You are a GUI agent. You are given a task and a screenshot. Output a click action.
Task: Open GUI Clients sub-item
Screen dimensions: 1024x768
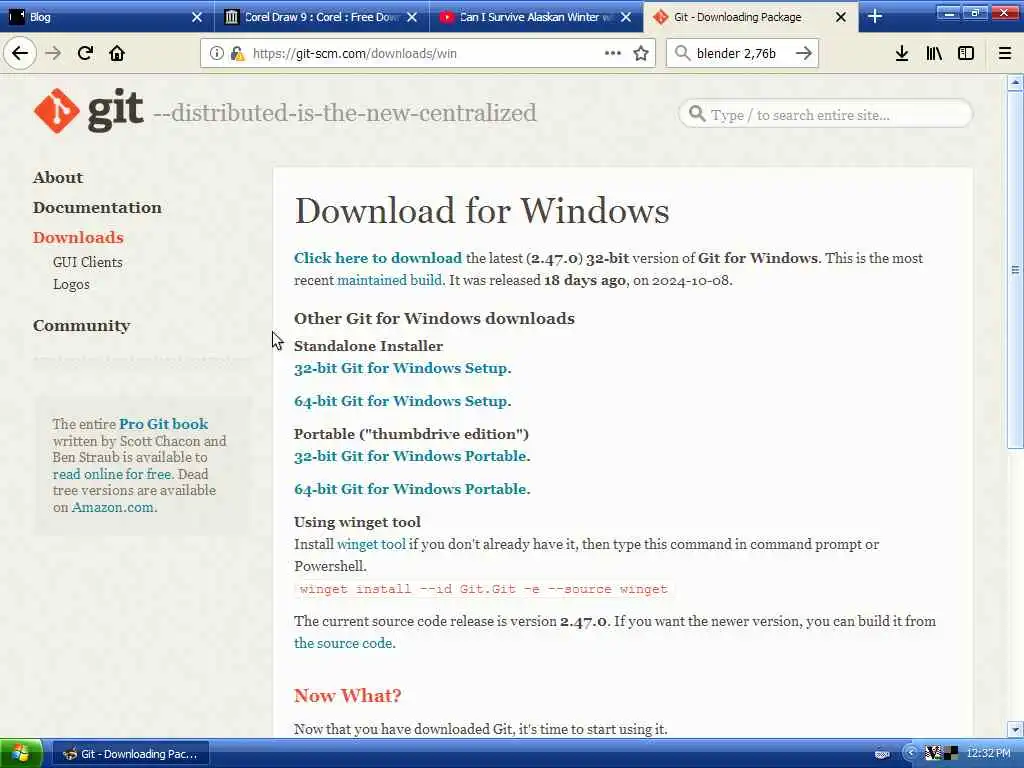pos(88,263)
